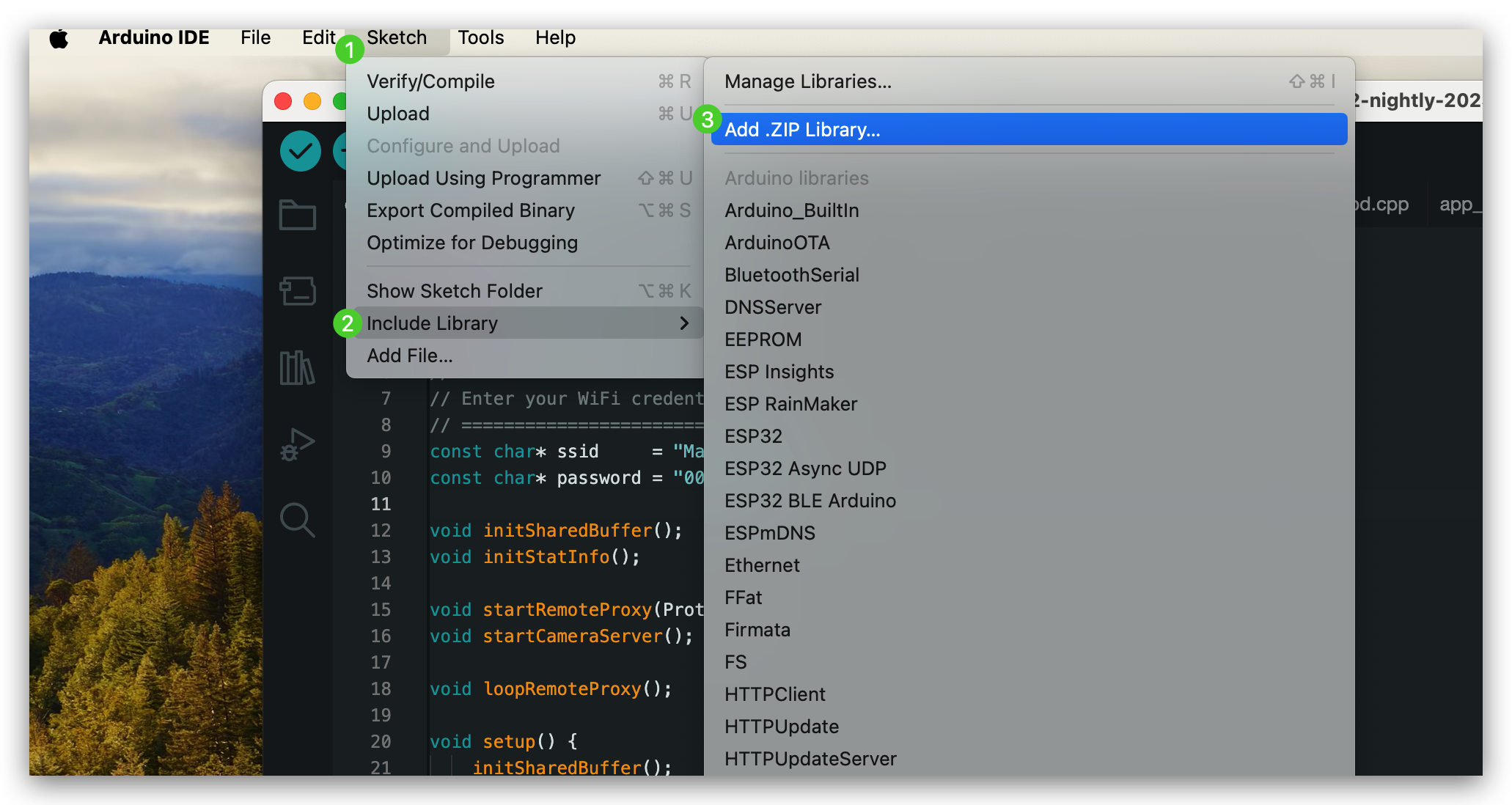Click the const char* password line
1512x805 pixels.
pyautogui.click(x=567, y=478)
